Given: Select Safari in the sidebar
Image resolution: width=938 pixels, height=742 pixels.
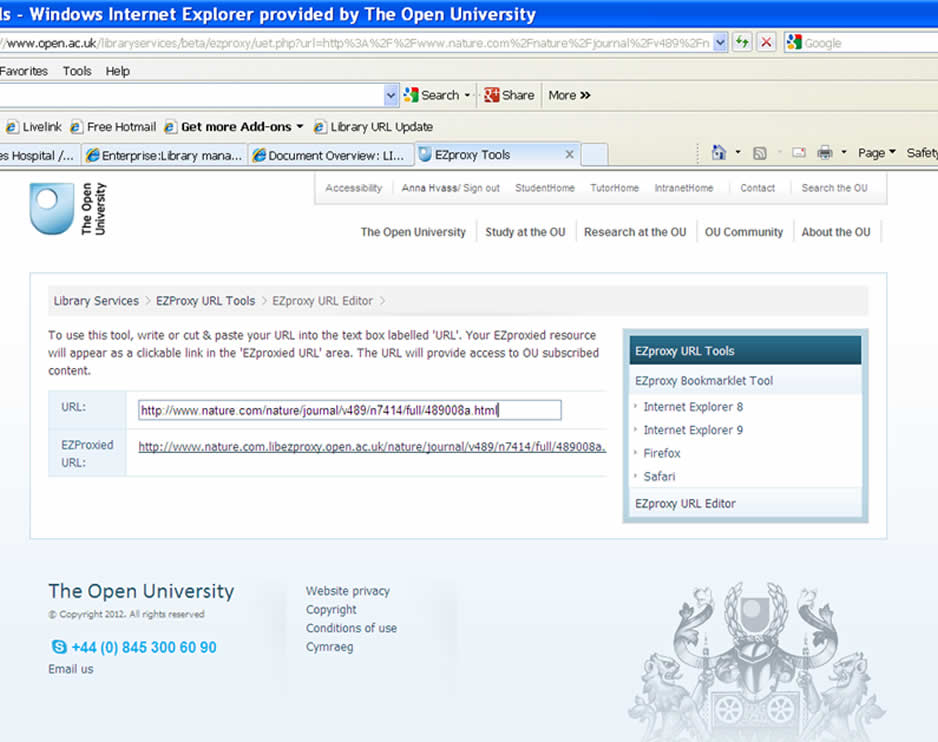Looking at the screenshot, I should [x=659, y=477].
